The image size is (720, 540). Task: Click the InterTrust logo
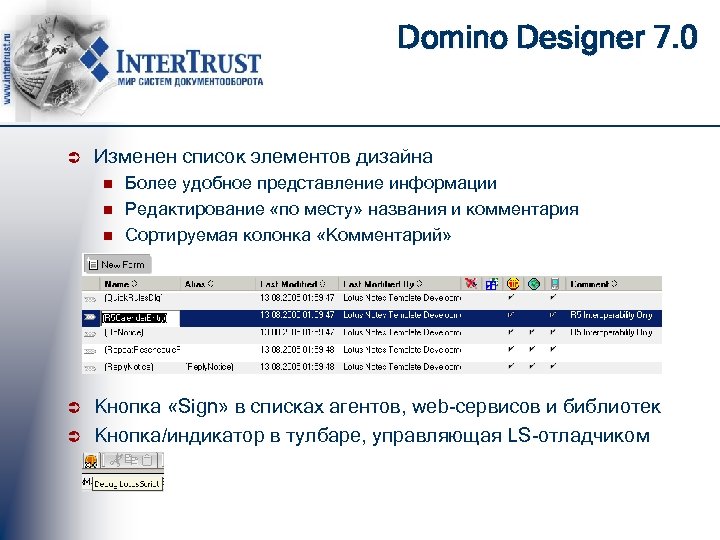[x=171, y=63]
